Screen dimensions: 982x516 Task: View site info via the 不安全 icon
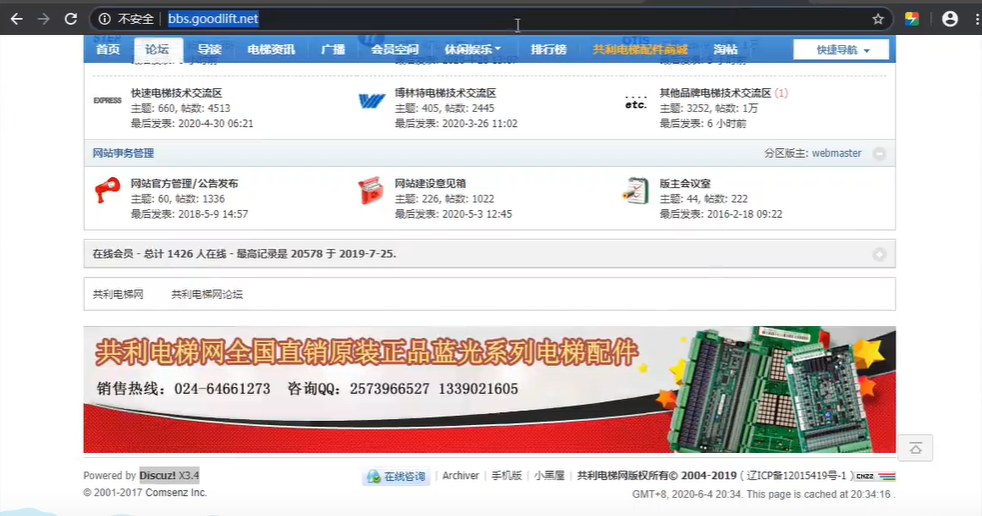click(105, 19)
